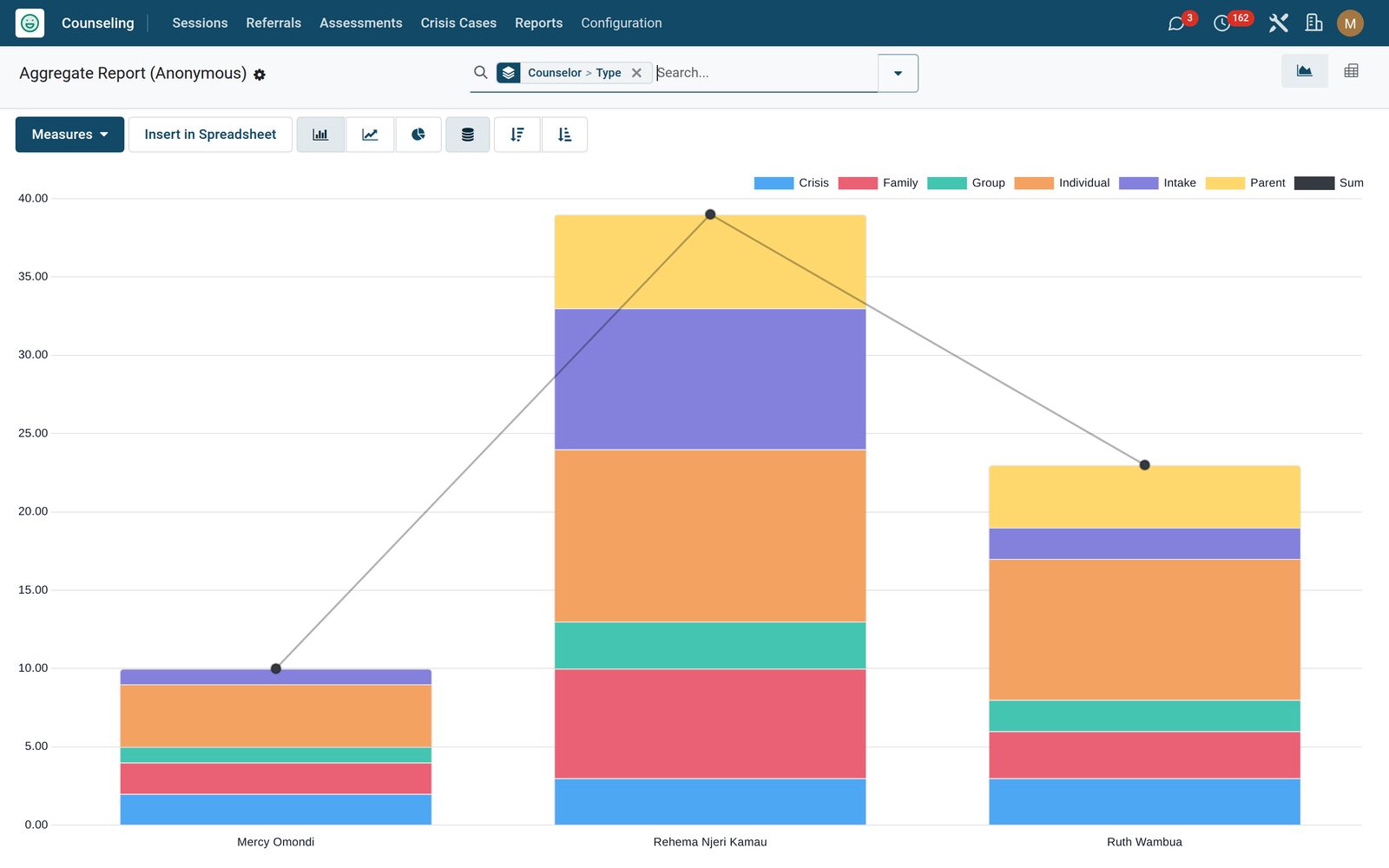The height and width of the screenshot is (868, 1389).
Task: Click Insert in Spreadsheet button
Action: [x=210, y=135]
